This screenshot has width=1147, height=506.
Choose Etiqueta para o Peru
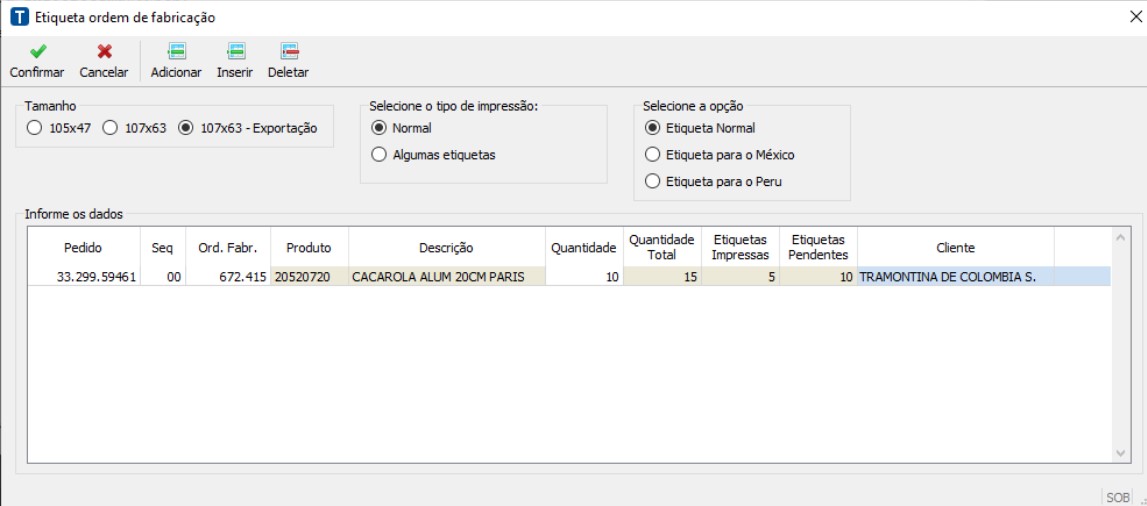click(653, 182)
